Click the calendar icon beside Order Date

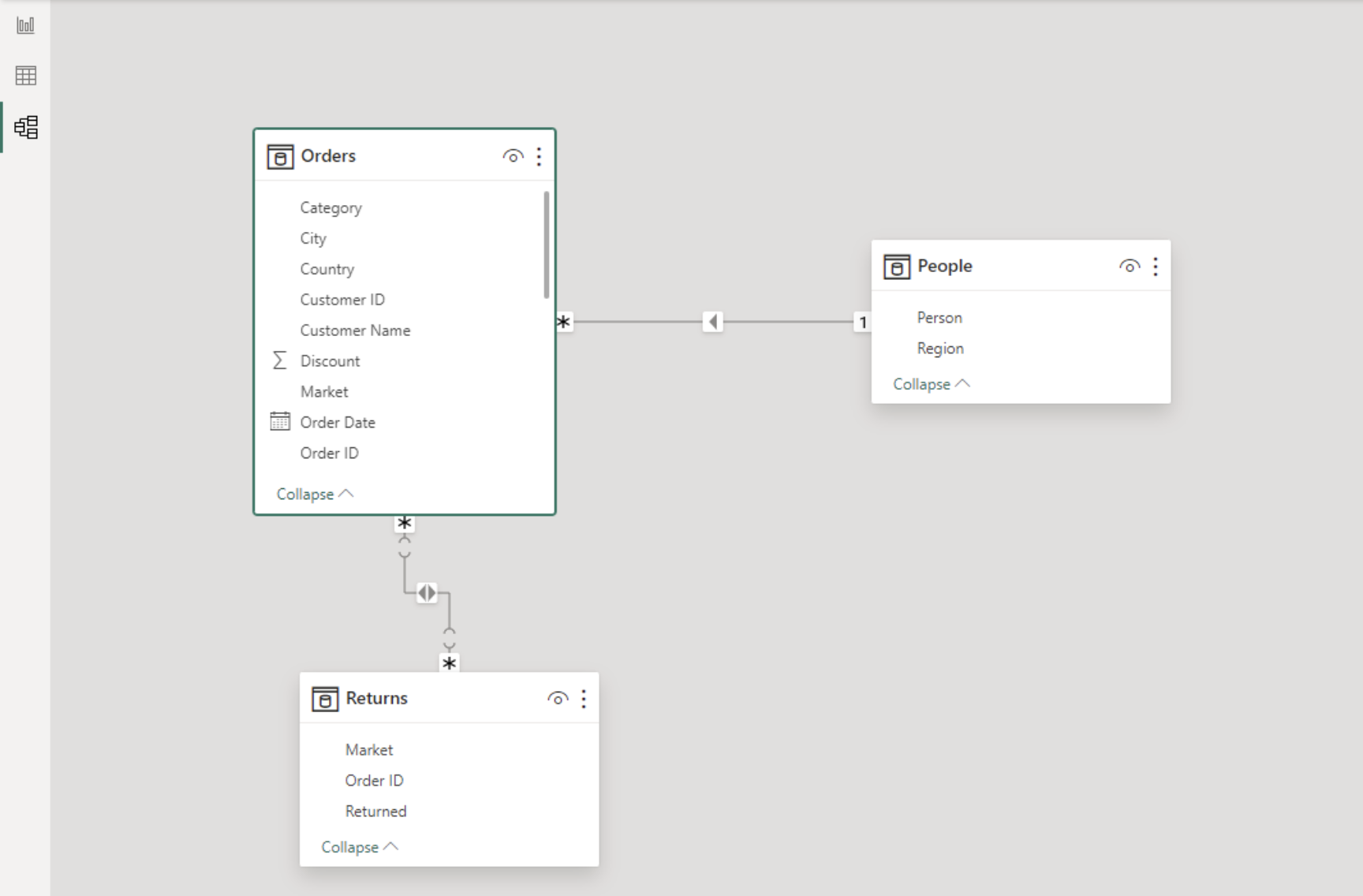pyautogui.click(x=279, y=421)
